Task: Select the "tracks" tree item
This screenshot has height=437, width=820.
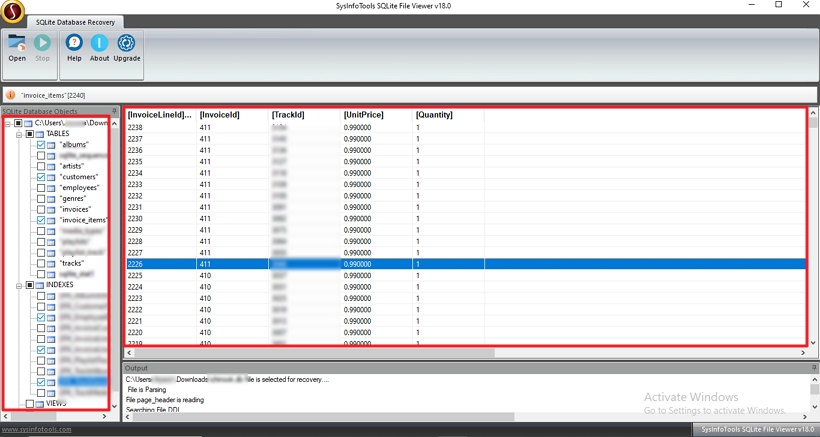Action: [72, 263]
